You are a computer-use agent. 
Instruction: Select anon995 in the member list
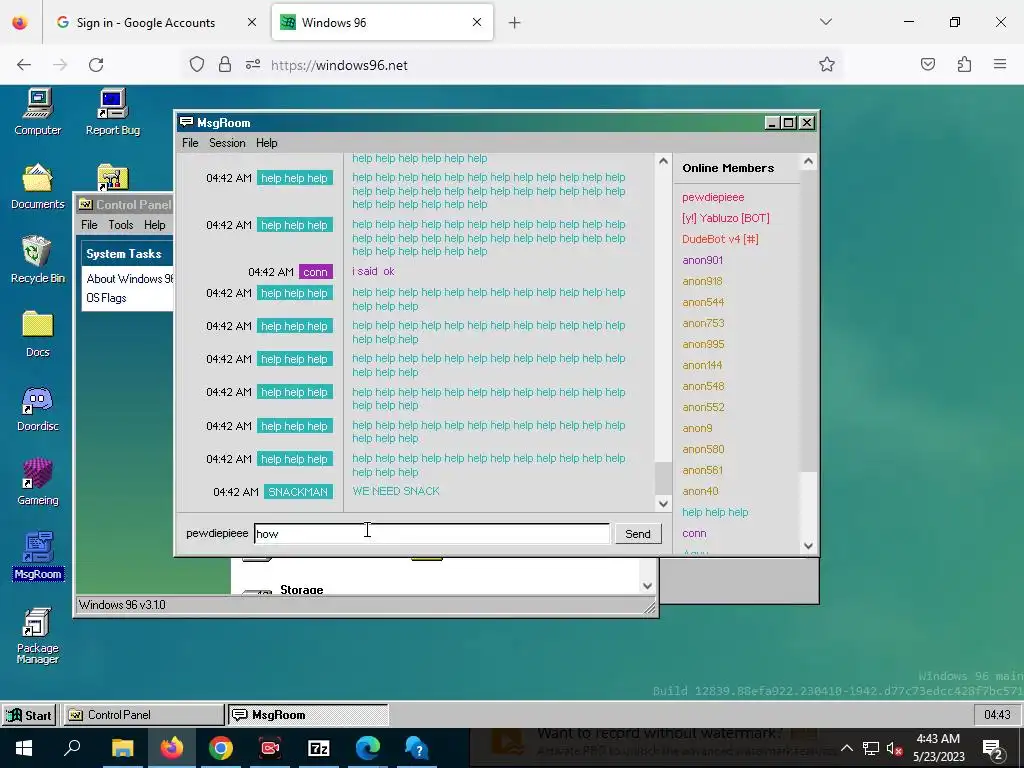coord(703,344)
